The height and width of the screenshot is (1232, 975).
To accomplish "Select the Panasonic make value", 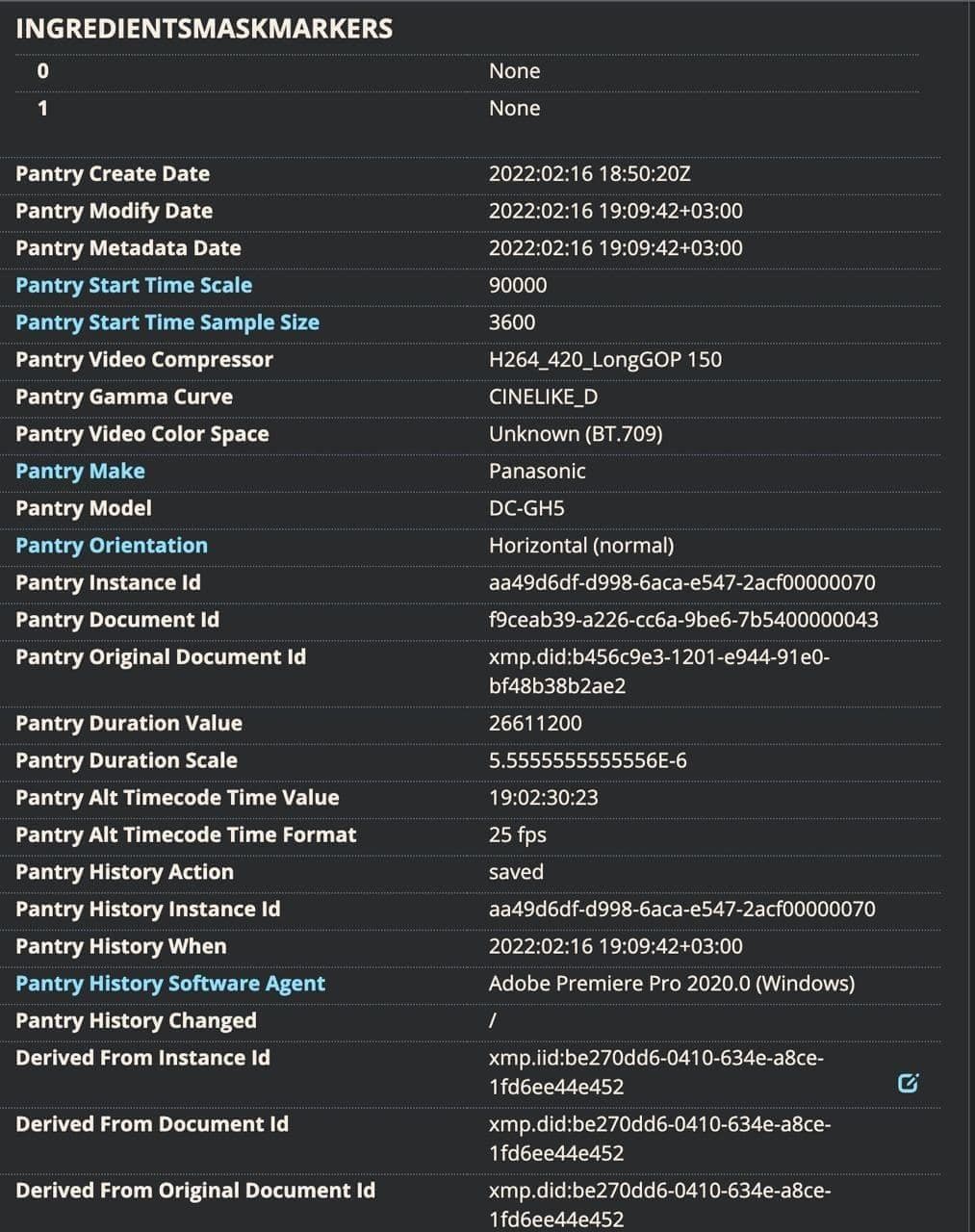I will pyautogui.click(x=537, y=471).
